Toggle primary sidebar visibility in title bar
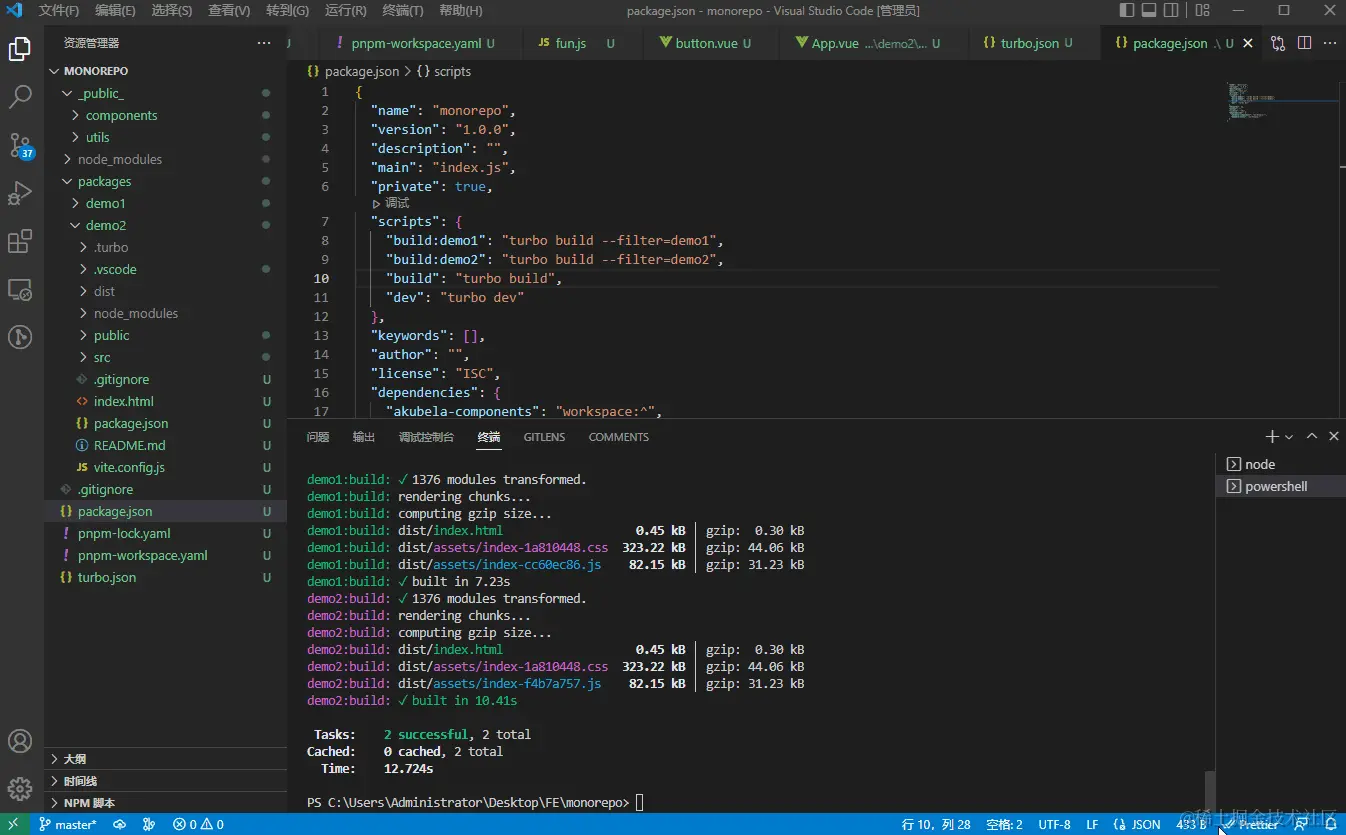The image size is (1346, 835). [x=1127, y=11]
